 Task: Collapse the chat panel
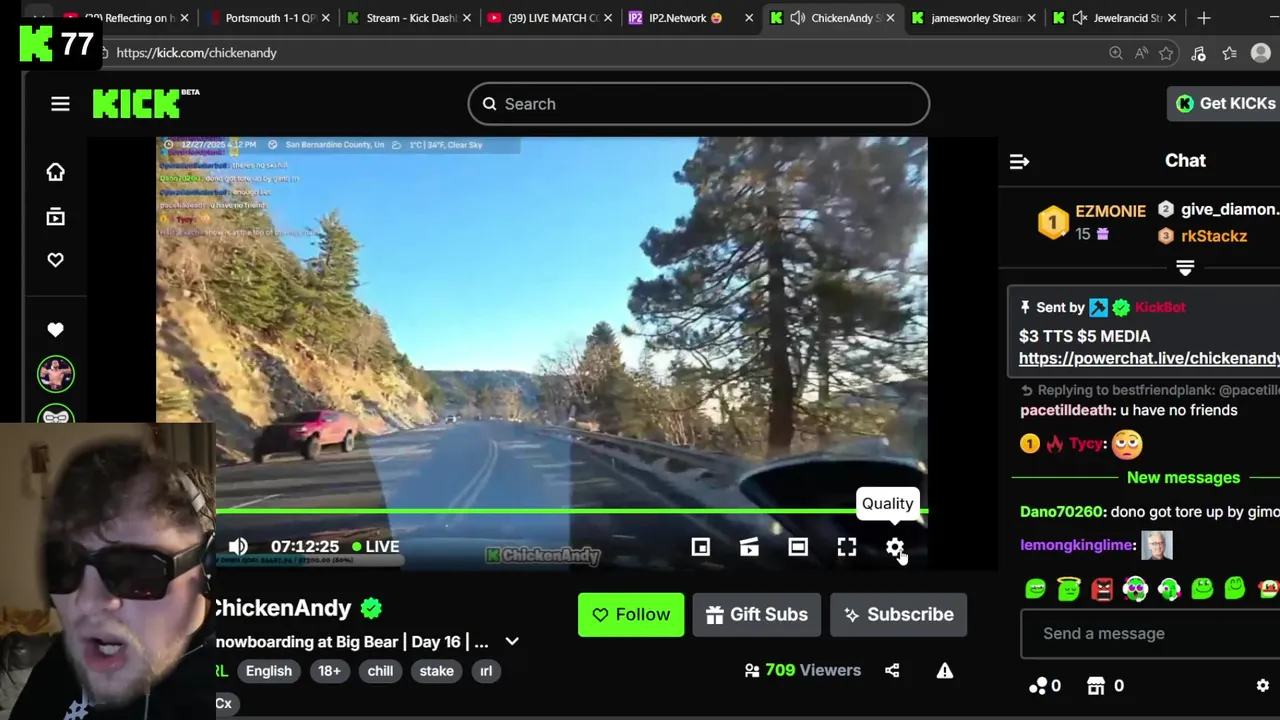click(x=1019, y=161)
